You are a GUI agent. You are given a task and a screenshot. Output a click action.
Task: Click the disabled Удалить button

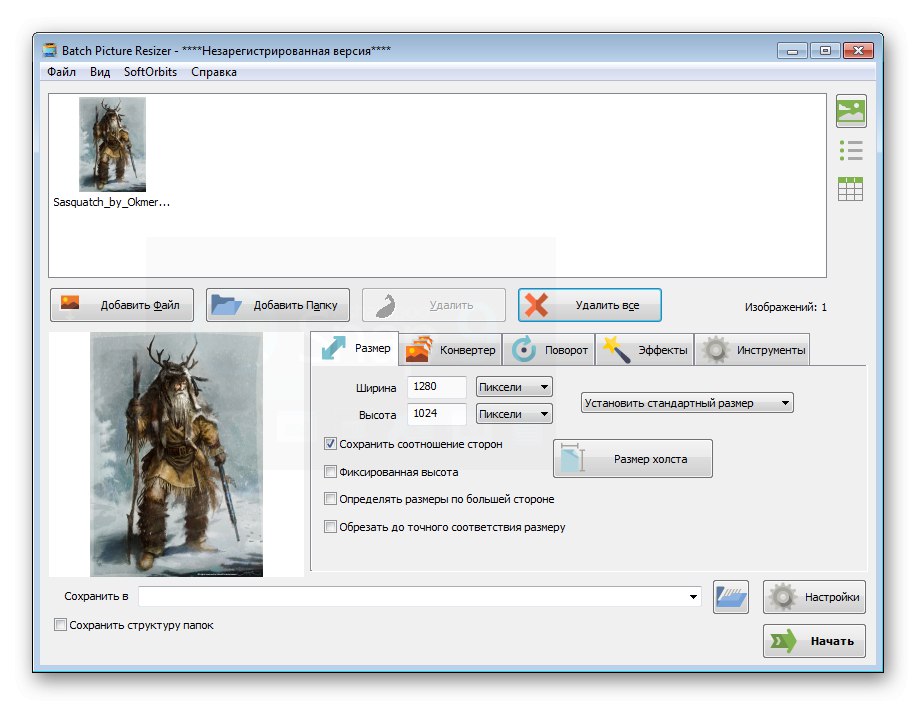point(433,305)
